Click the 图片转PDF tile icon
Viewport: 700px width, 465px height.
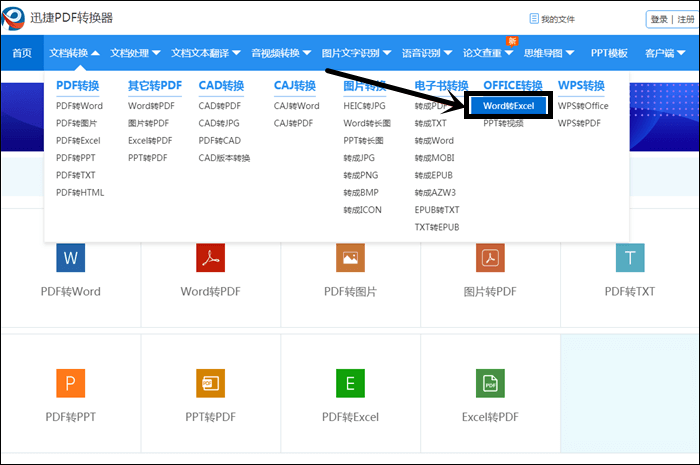(490, 257)
